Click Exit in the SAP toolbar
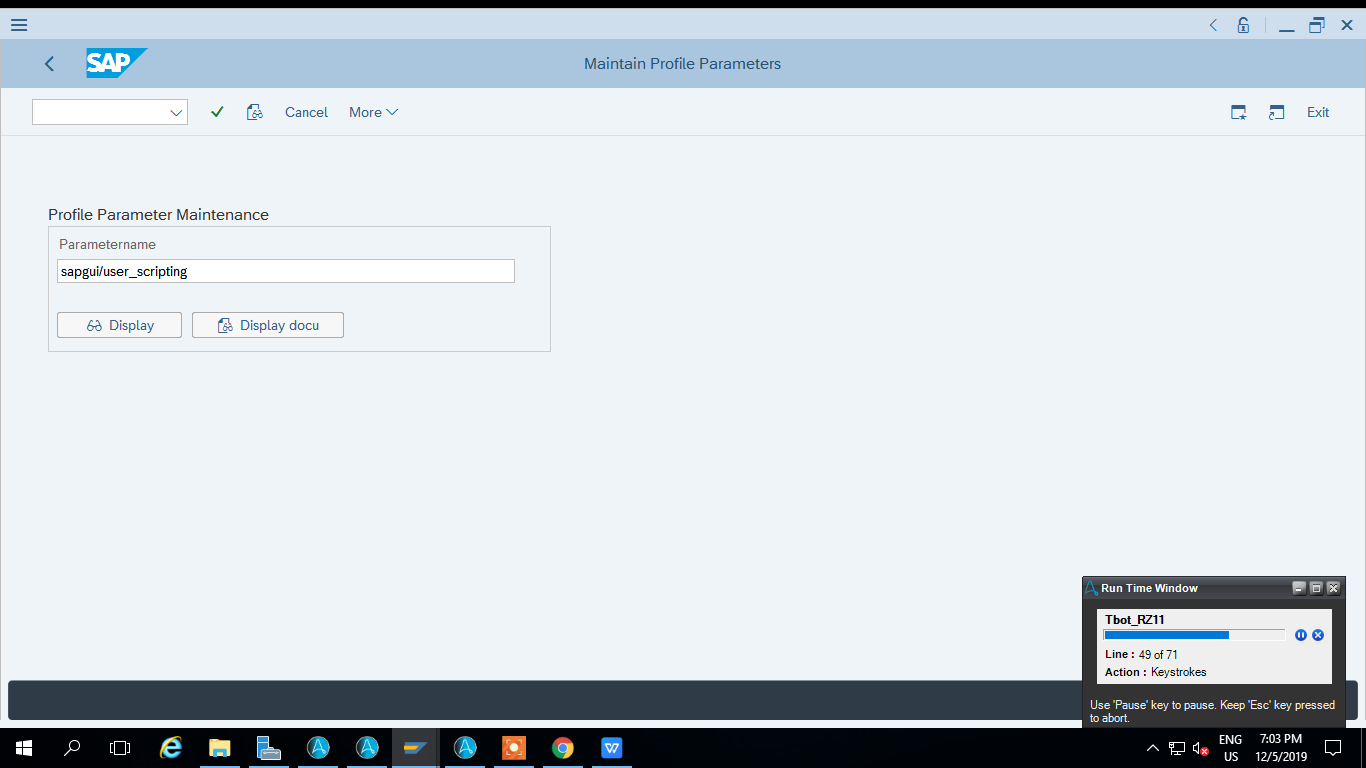Screen dimensions: 1366x768 1318,112
